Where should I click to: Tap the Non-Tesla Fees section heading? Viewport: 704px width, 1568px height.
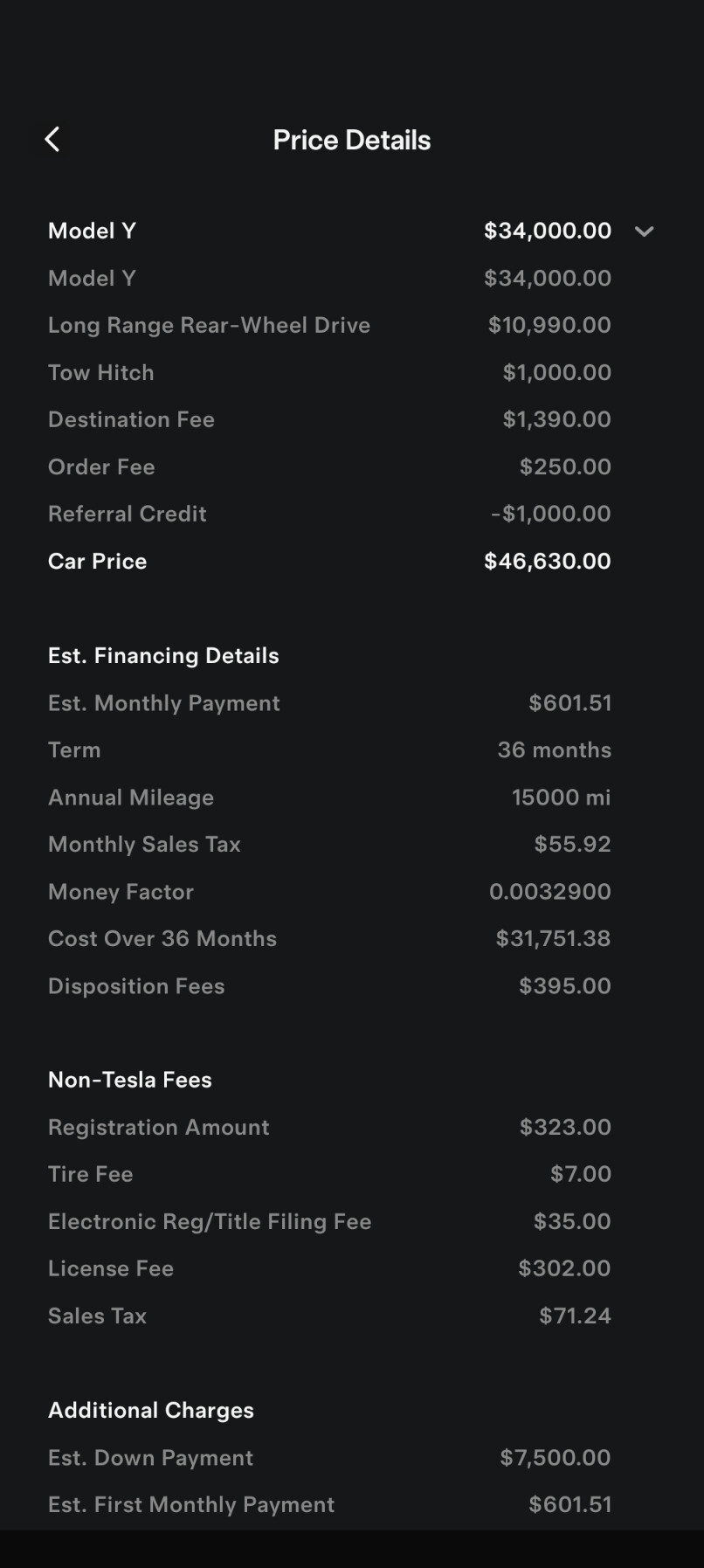pyautogui.click(x=130, y=1080)
